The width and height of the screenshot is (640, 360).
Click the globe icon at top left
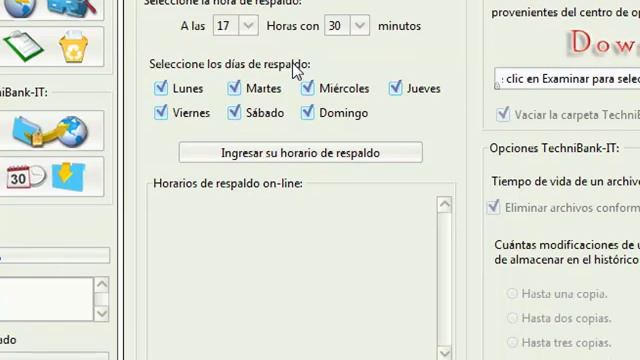[20, 7]
